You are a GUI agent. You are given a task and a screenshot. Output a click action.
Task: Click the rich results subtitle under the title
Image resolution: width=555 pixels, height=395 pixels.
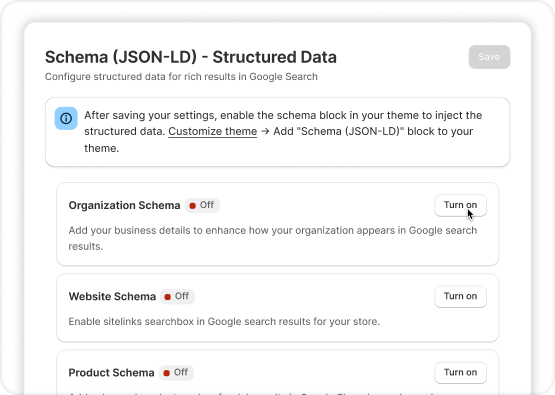point(181,77)
